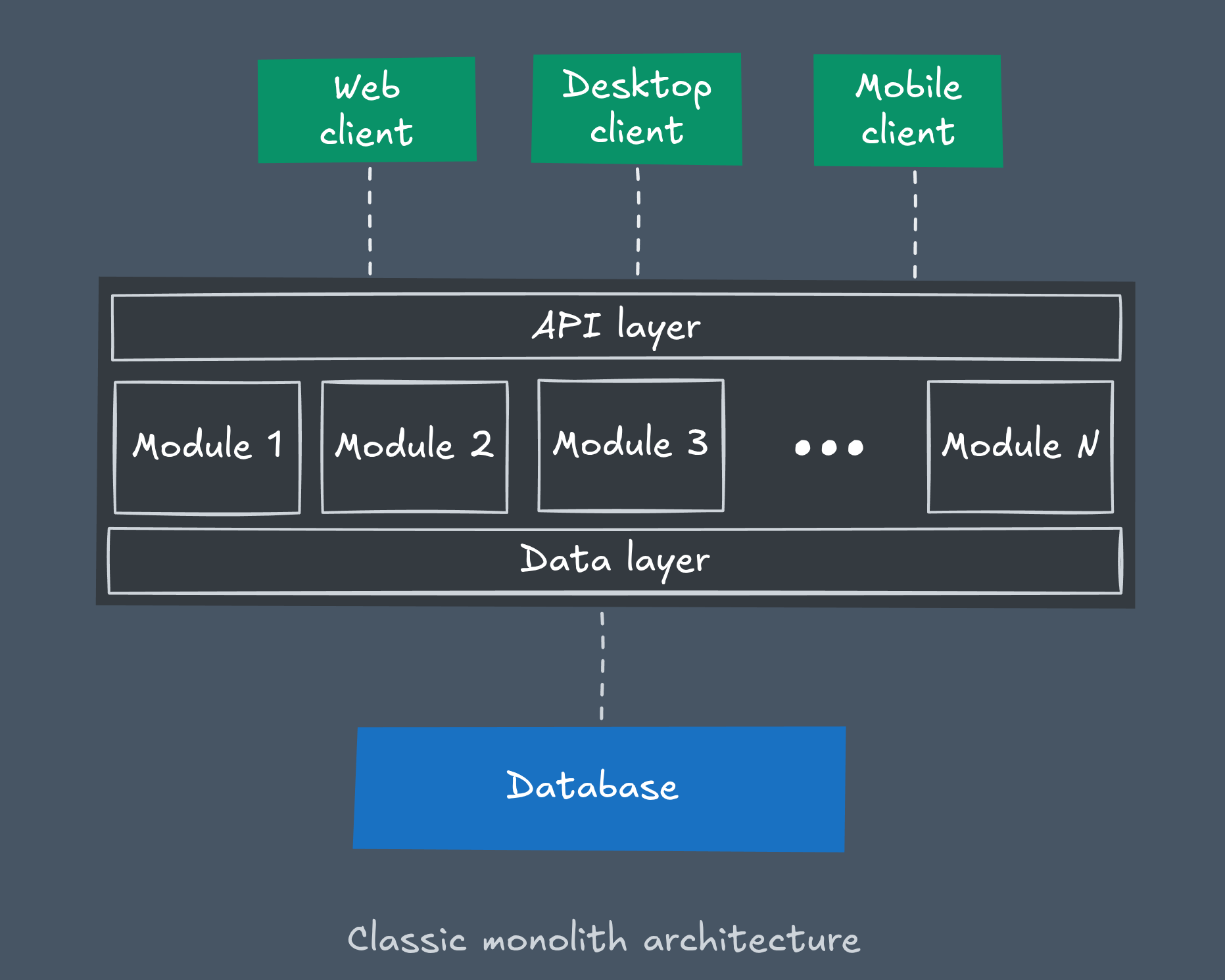Click the API layer bar
Image resolution: width=1225 pixels, height=980 pixels.
[616, 327]
